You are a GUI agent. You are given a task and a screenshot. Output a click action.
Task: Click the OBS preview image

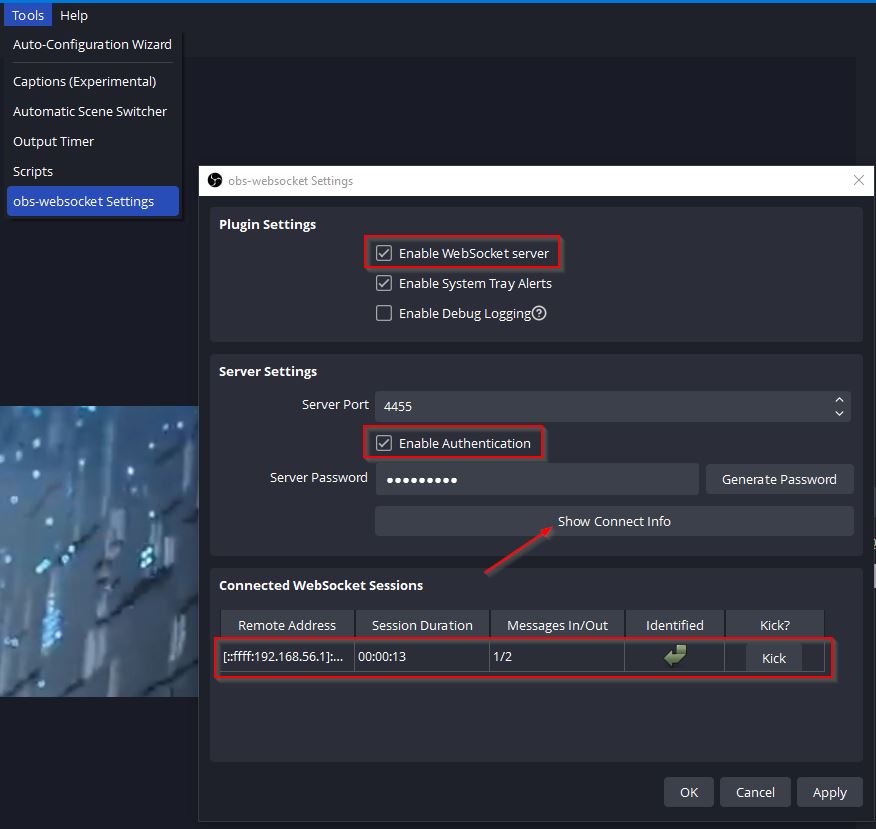(99, 551)
